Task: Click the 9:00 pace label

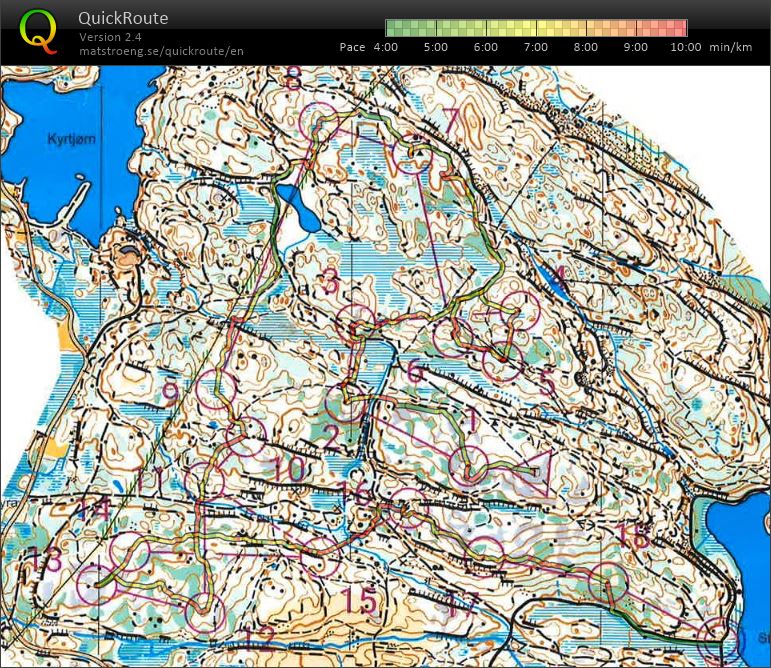Action: pos(635,47)
